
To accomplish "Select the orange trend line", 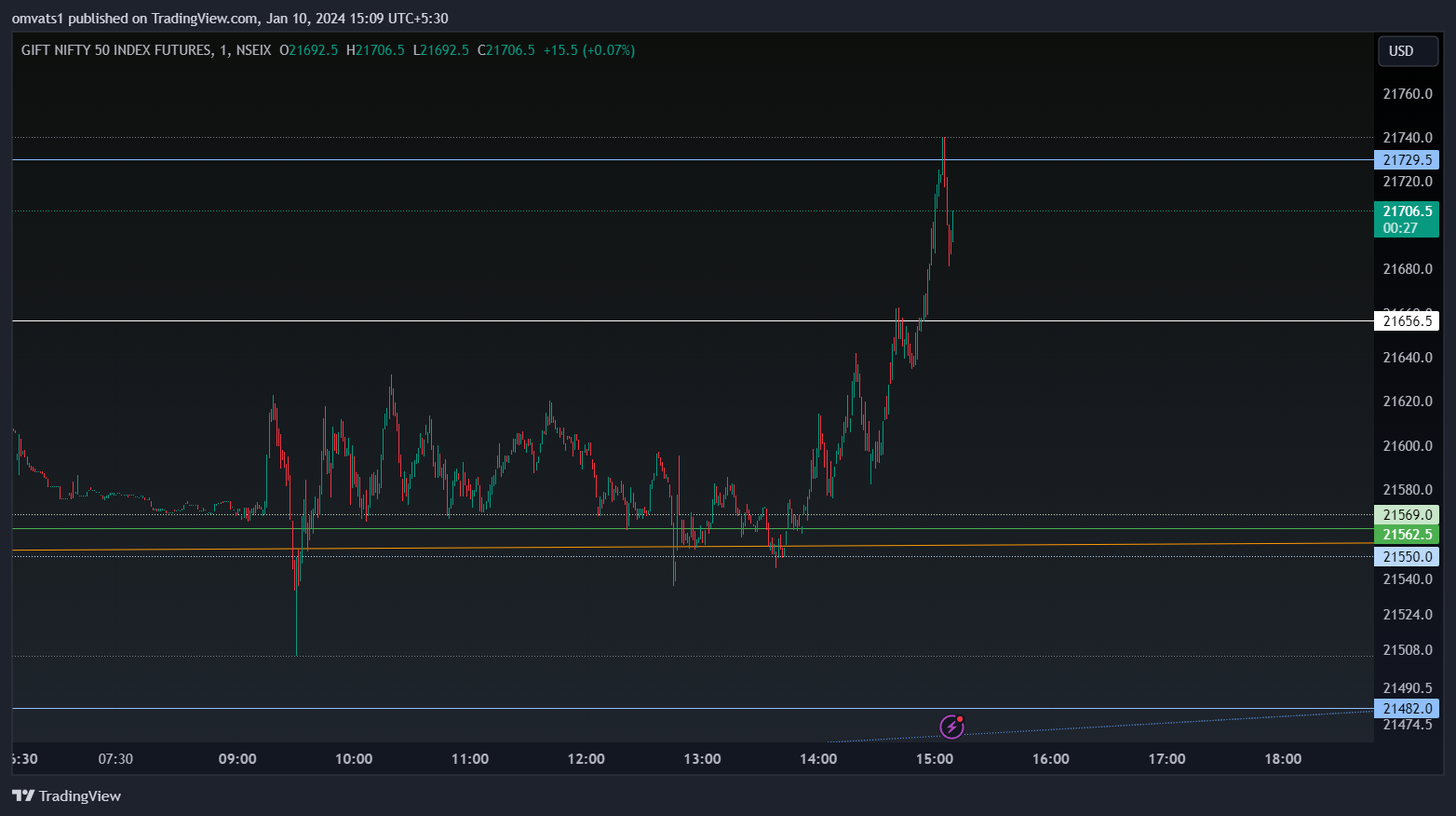I will [x=693, y=547].
